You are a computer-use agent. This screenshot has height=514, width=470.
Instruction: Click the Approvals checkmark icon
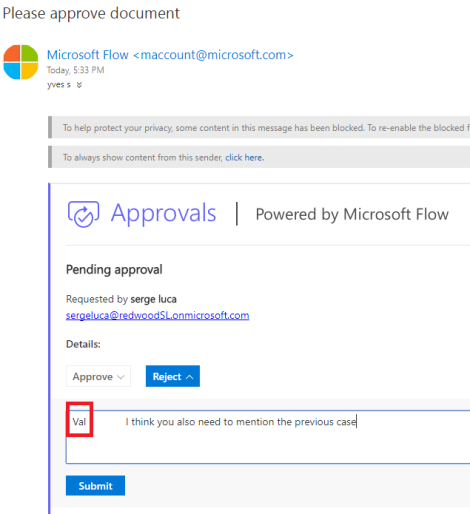pyautogui.click(x=83, y=214)
